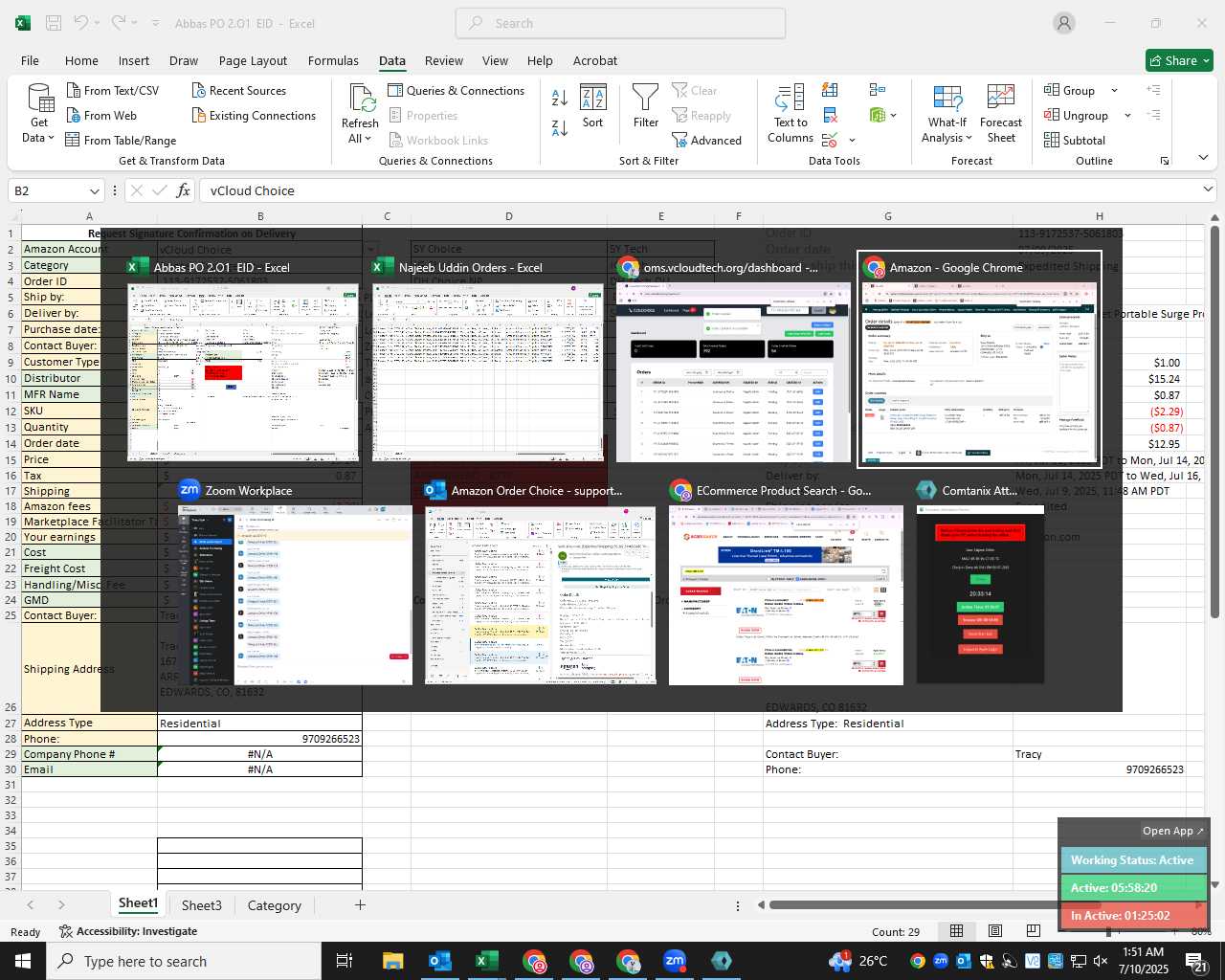Click the Group outline button

(x=1069, y=90)
